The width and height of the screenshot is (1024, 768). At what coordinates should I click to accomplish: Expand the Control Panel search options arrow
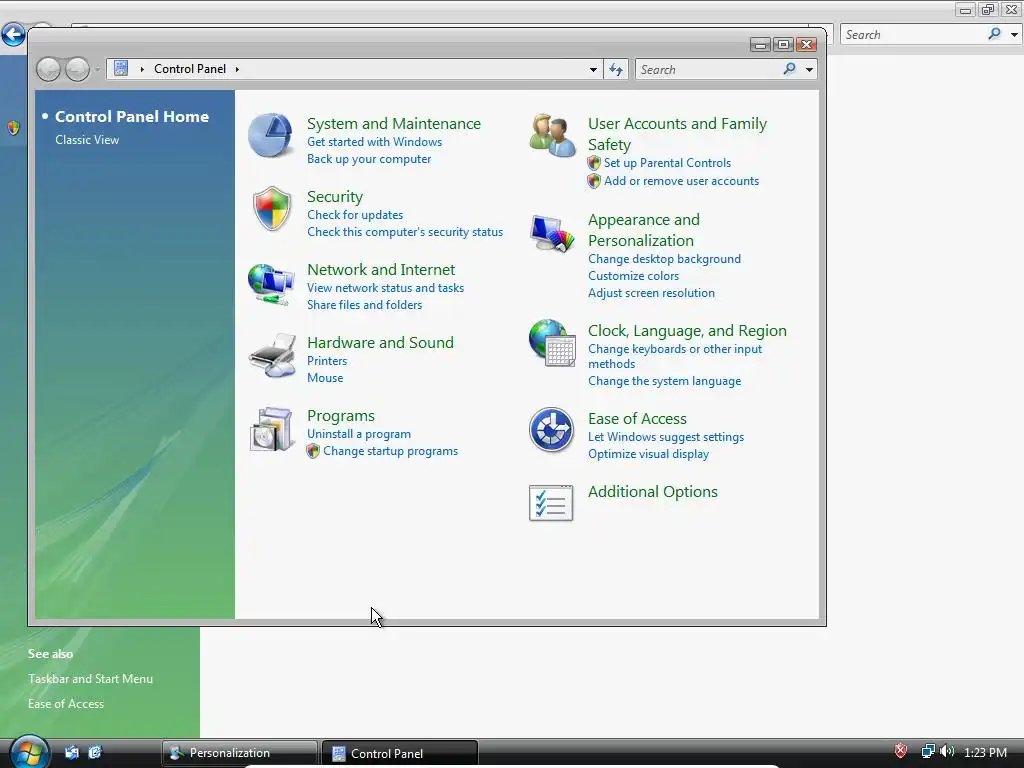(x=809, y=69)
